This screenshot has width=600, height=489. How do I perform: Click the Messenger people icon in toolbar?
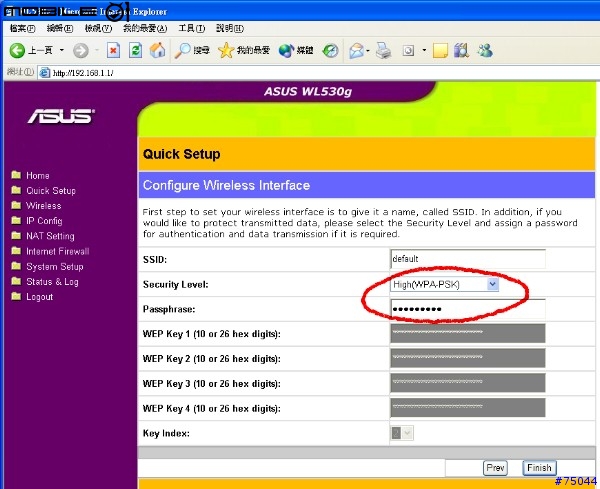(485, 50)
